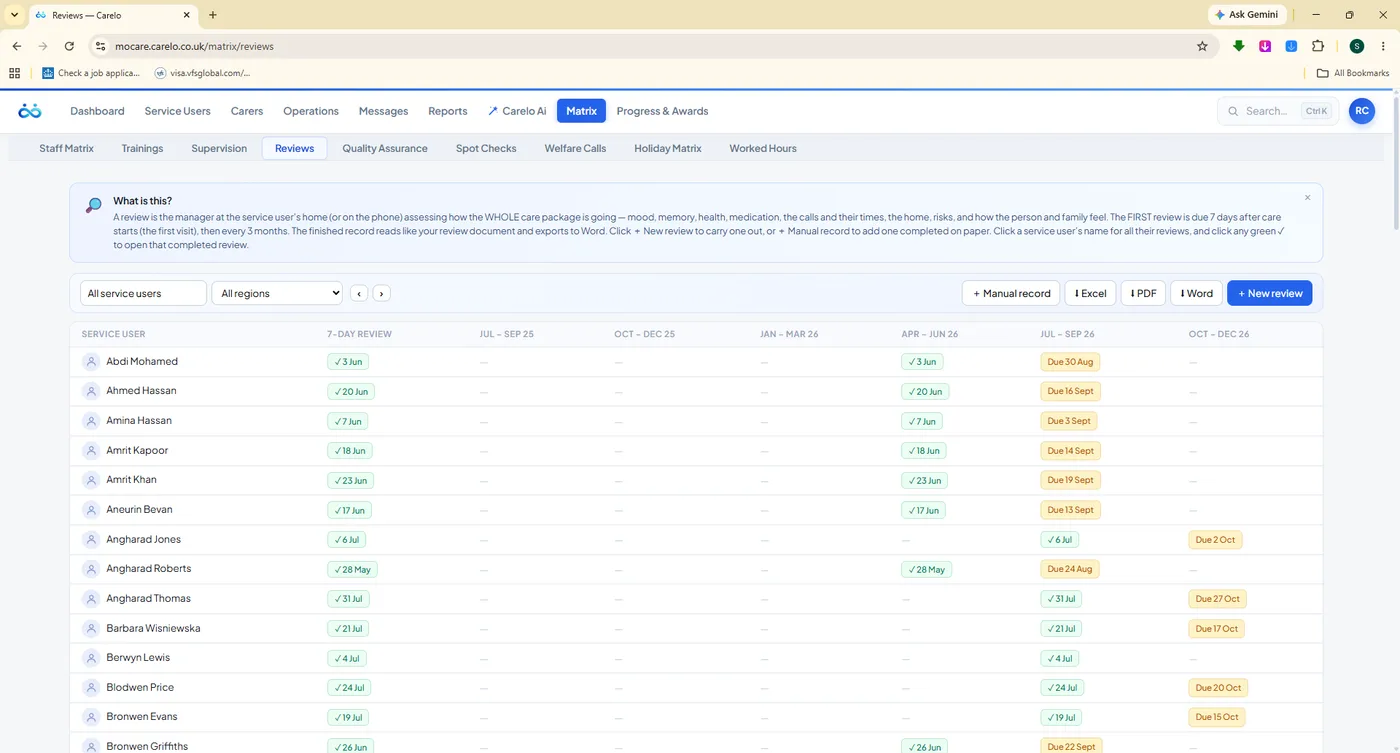Click Aneurin Bevan's person icon
Viewport: 1400px width, 753px height.
coord(91,510)
